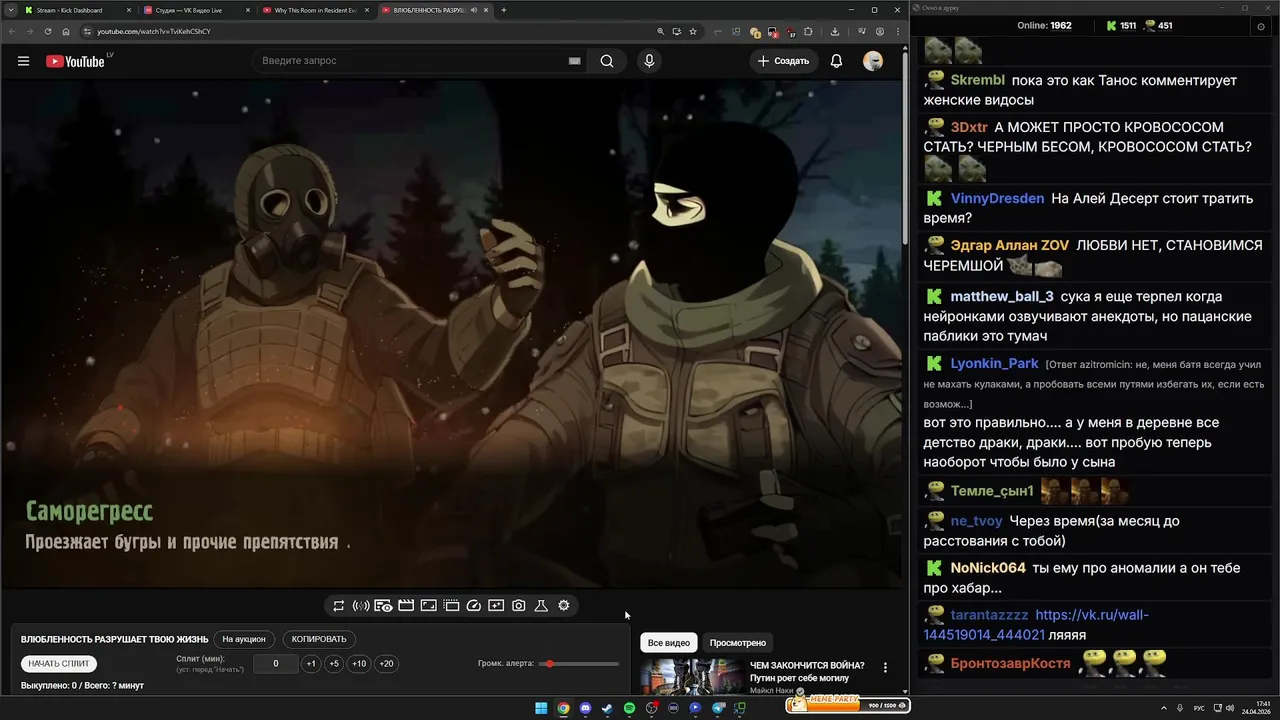Go to YouTube home via the logo

click(x=75, y=61)
